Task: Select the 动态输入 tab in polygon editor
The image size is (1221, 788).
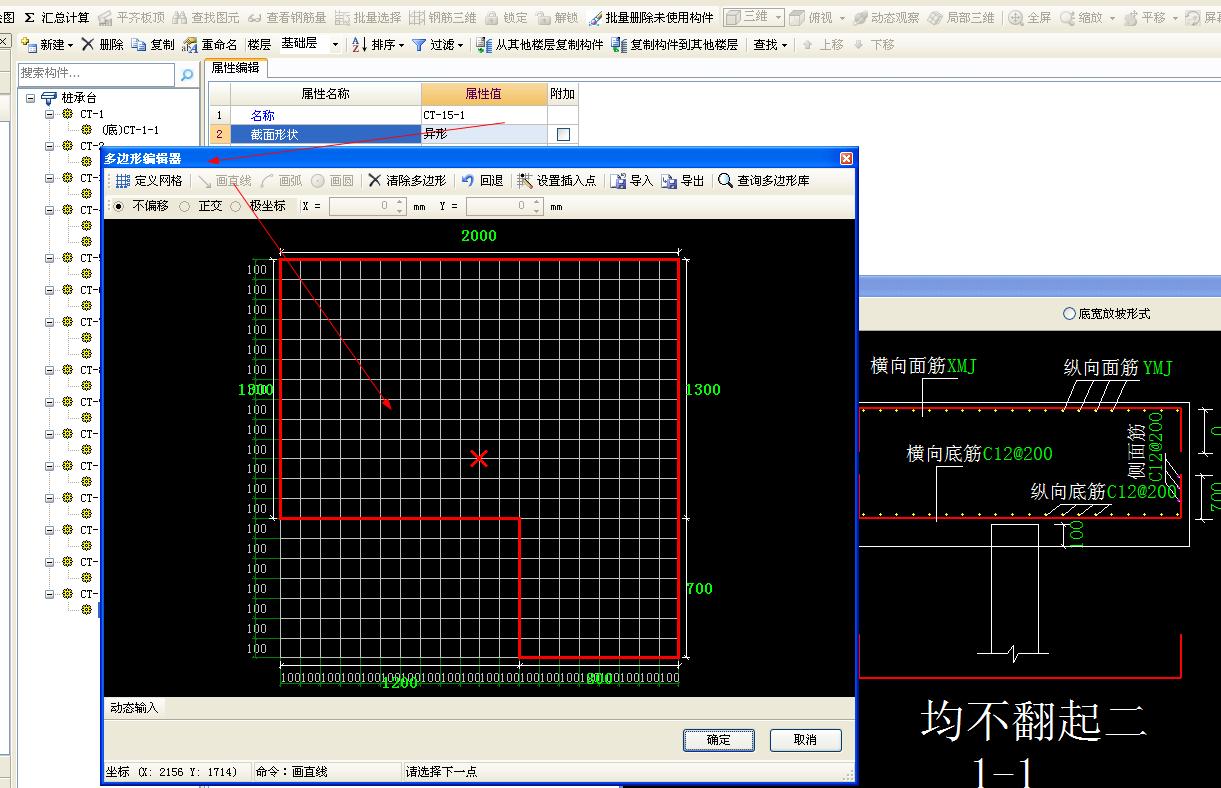Action: click(133, 707)
